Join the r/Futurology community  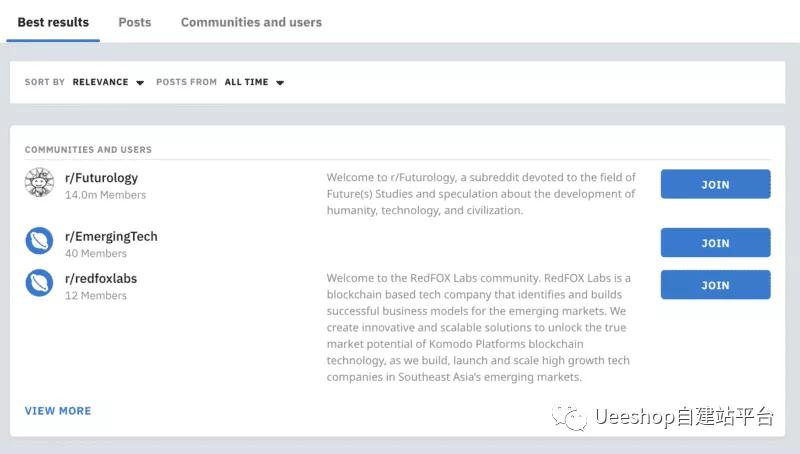point(715,184)
